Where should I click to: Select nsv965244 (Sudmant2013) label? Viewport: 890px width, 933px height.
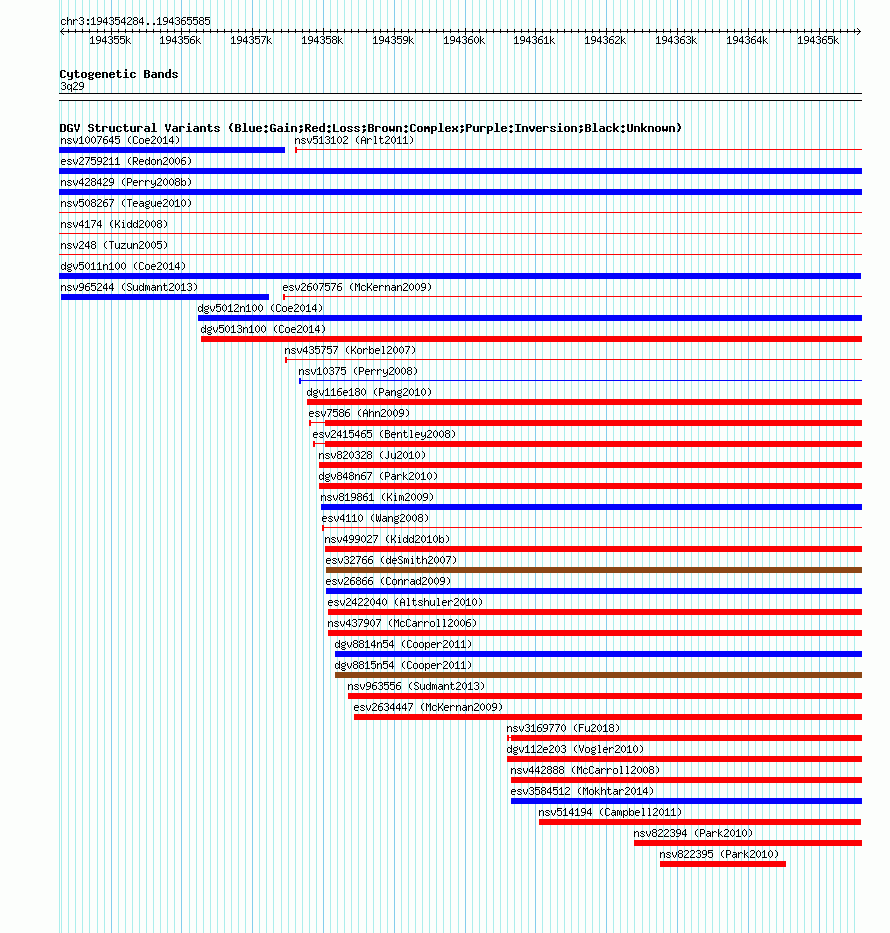[x=129, y=287]
